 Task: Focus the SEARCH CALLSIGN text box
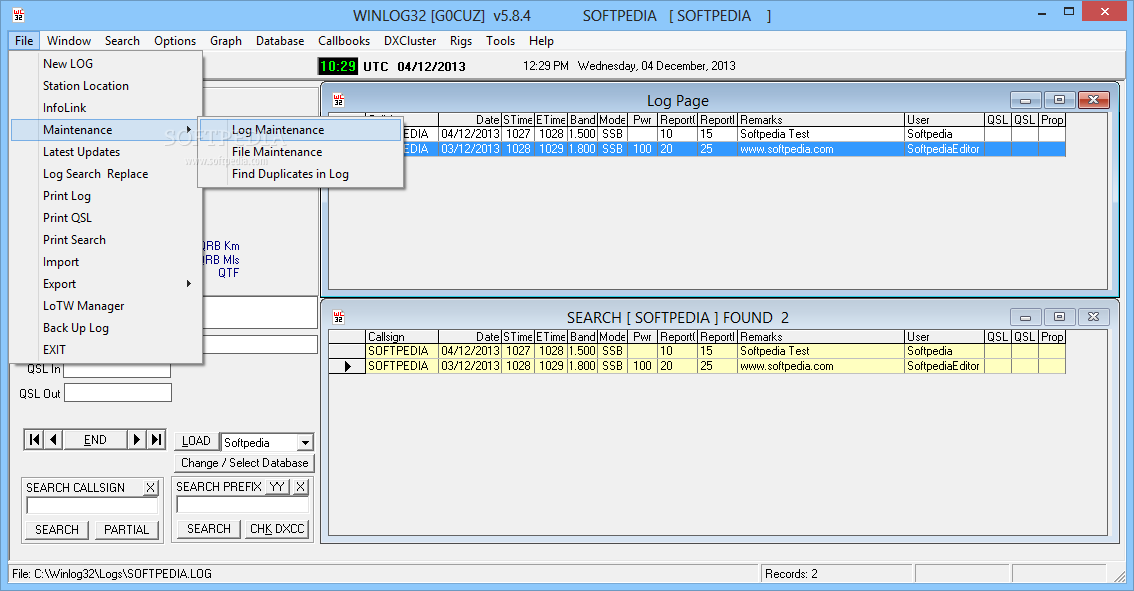[x=91, y=506]
